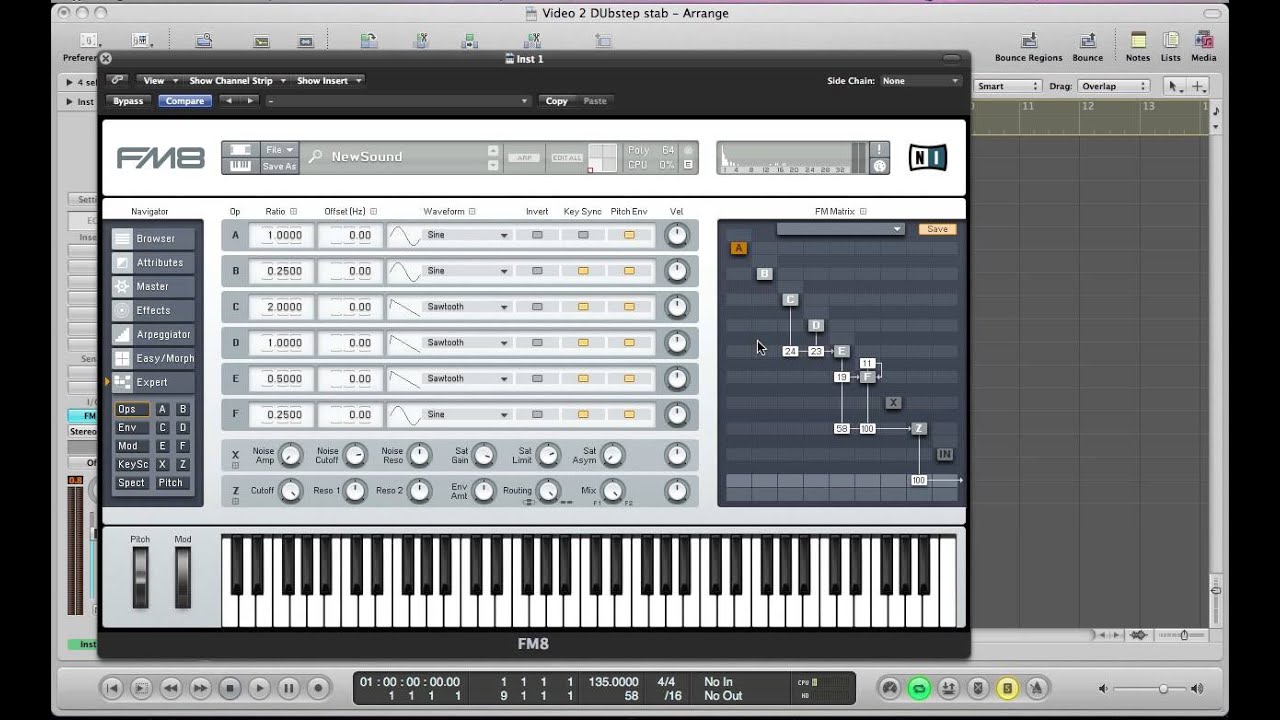Select operator D box in the FM Matrix
The width and height of the screenshot is (1280, 720).
pyautogui.click(x=816, y=326)
